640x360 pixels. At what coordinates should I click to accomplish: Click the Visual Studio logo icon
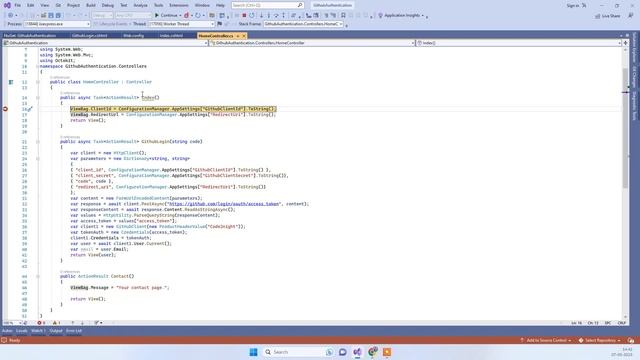click(7, 5)
